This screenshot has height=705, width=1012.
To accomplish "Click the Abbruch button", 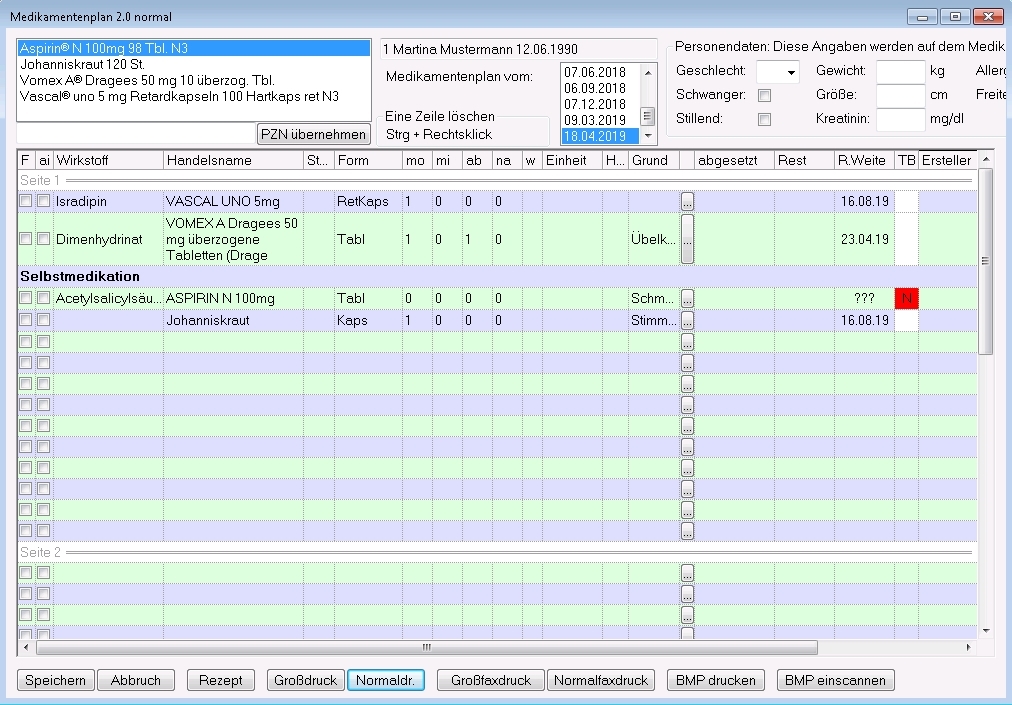I will click(136, 680).
